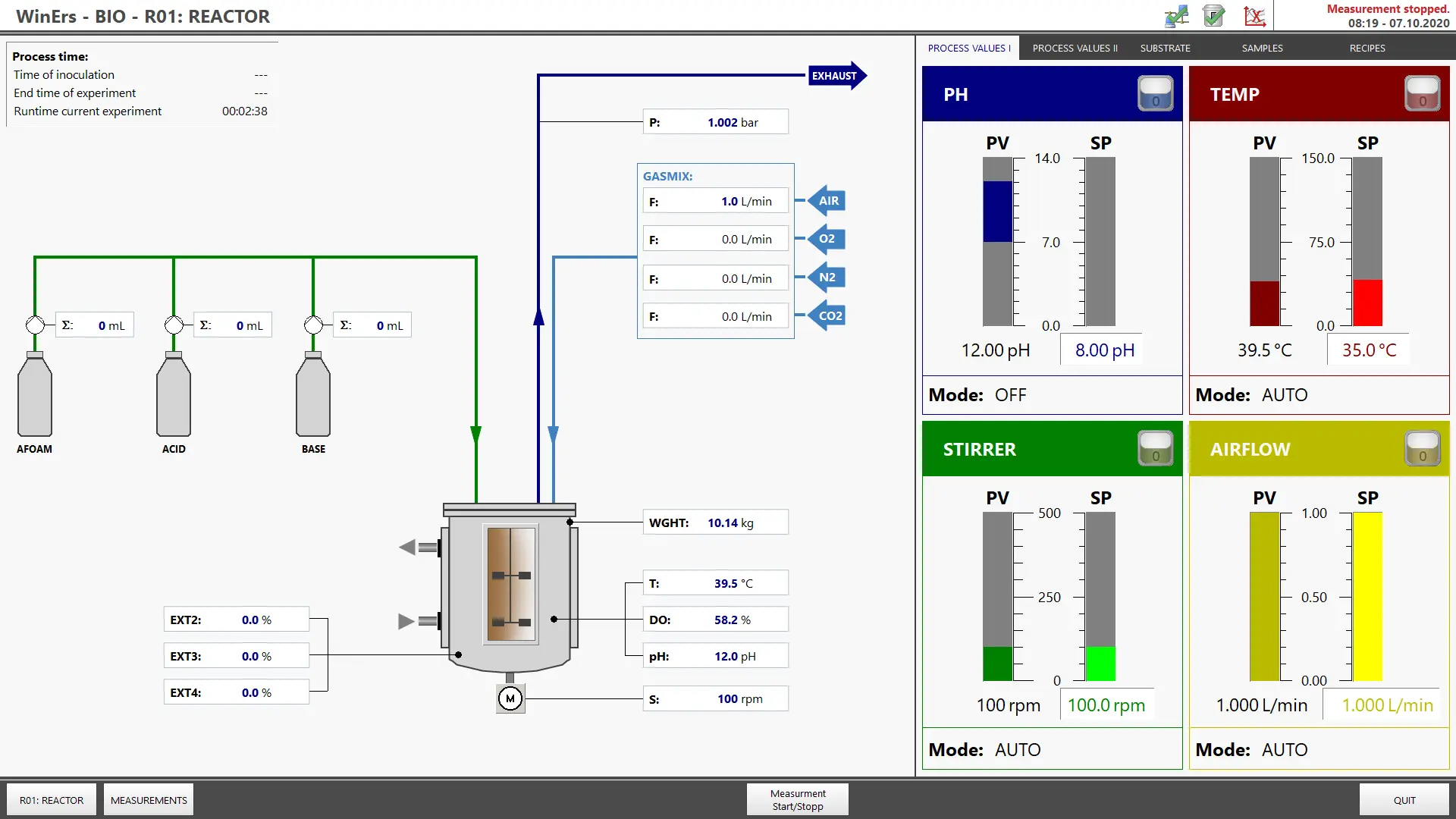Toggle the PH controller switch

click(1155, 94)
